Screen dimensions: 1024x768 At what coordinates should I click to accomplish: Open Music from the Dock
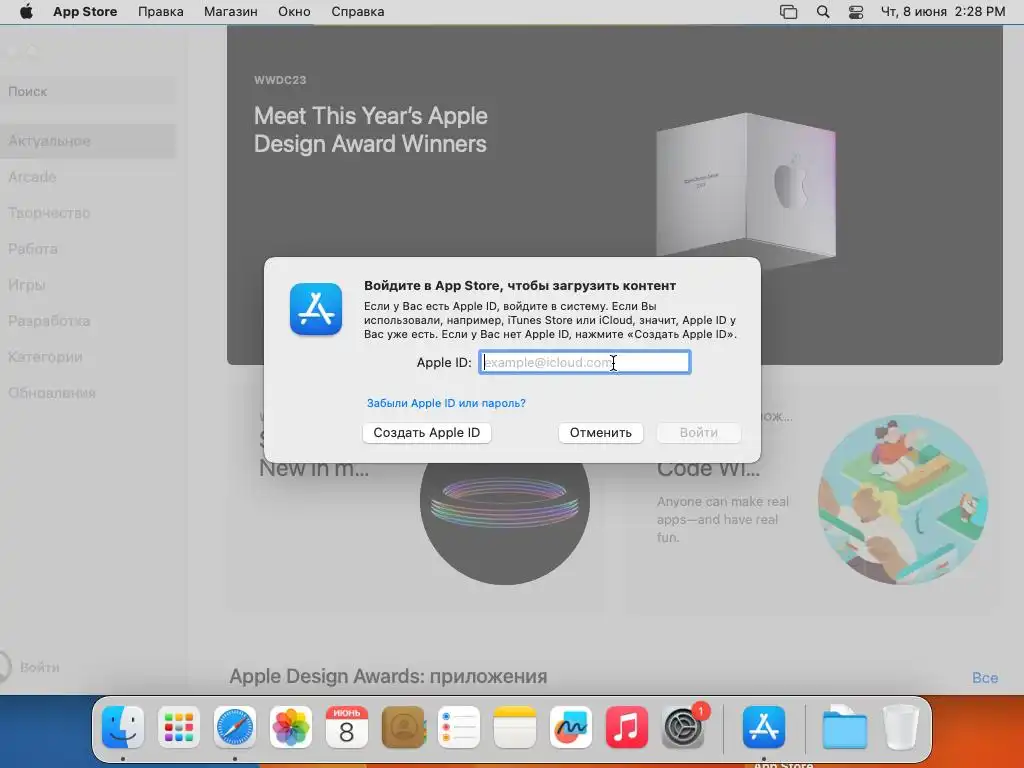tap(627, 726)
